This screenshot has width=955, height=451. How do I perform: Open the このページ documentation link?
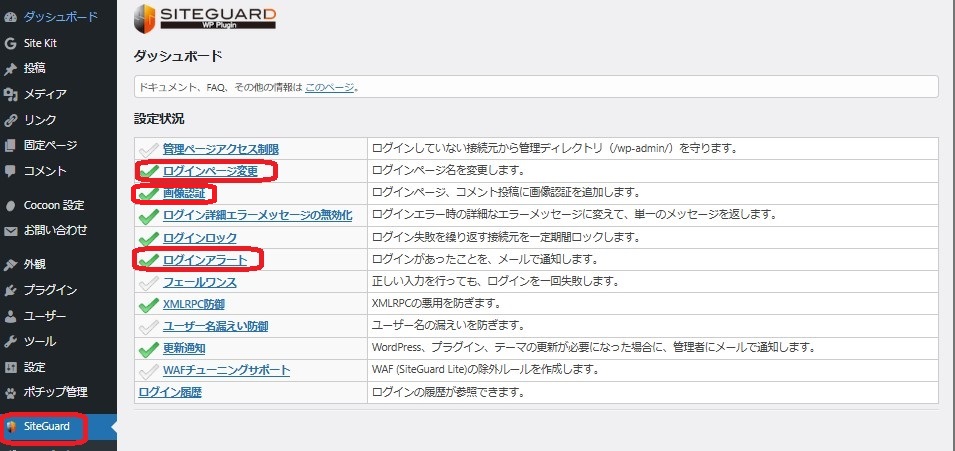329,87
